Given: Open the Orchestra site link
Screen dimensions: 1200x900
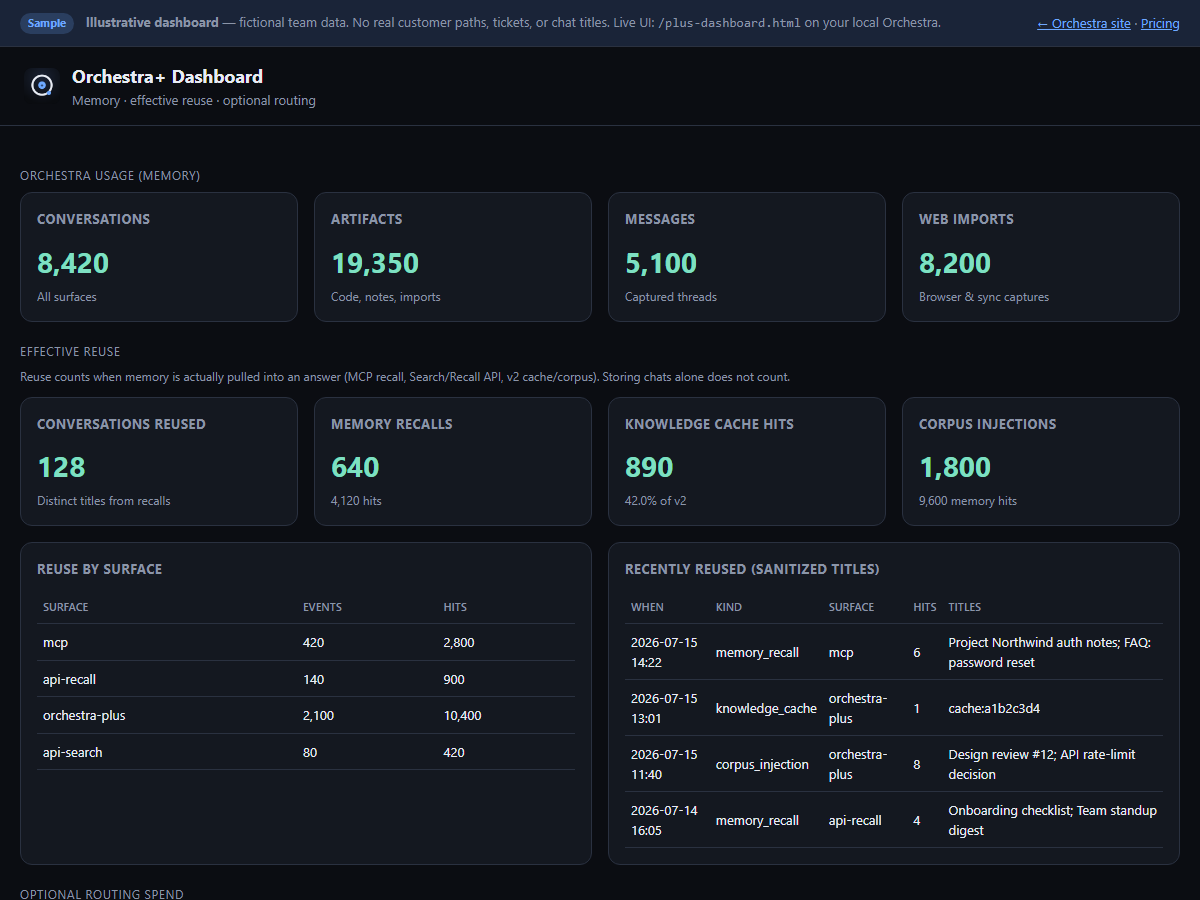Looking at the screenshot, I should 1084,23.
